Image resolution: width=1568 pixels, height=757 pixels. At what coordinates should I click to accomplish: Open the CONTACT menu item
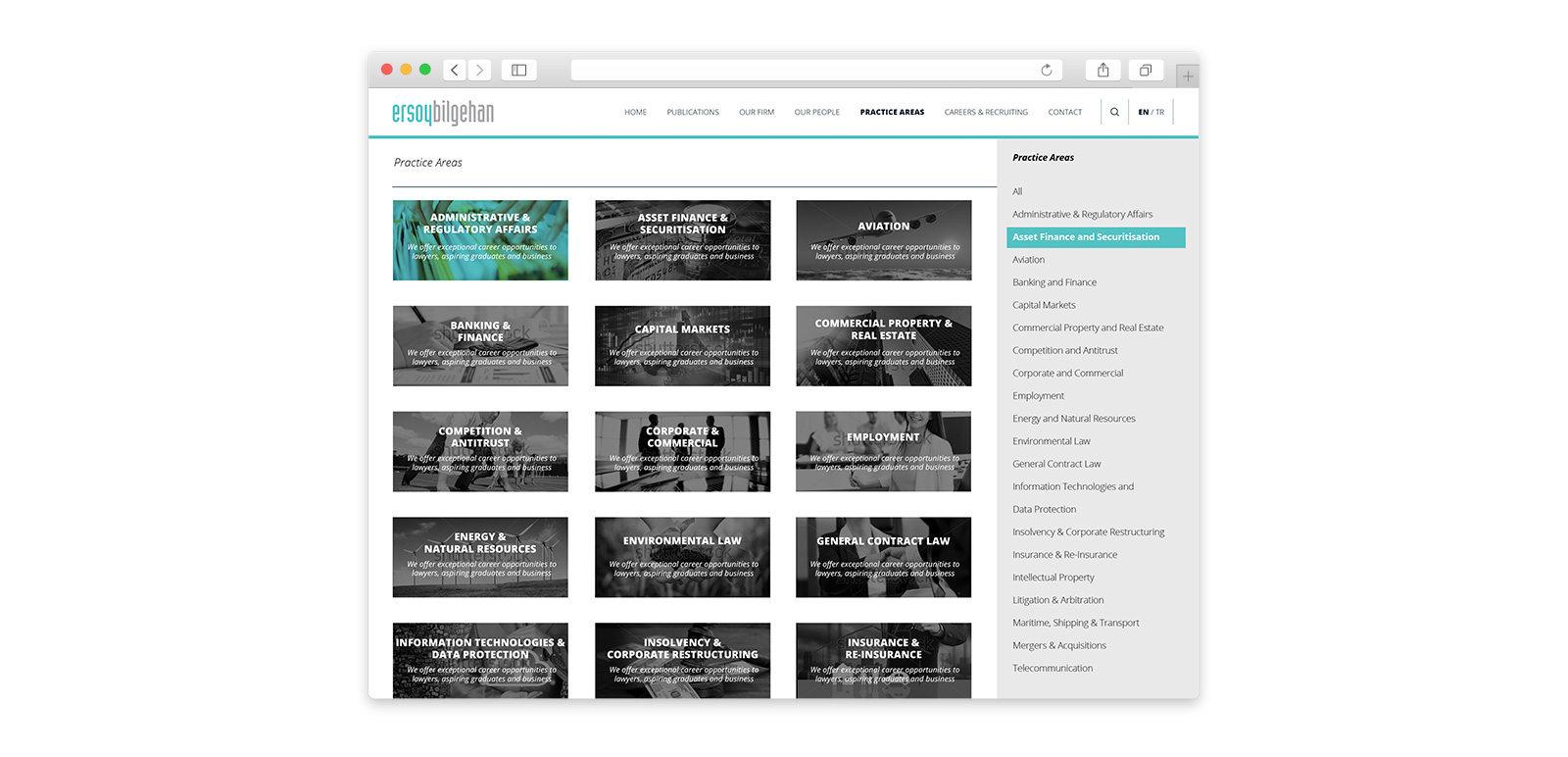click(x=1065, y=112)
